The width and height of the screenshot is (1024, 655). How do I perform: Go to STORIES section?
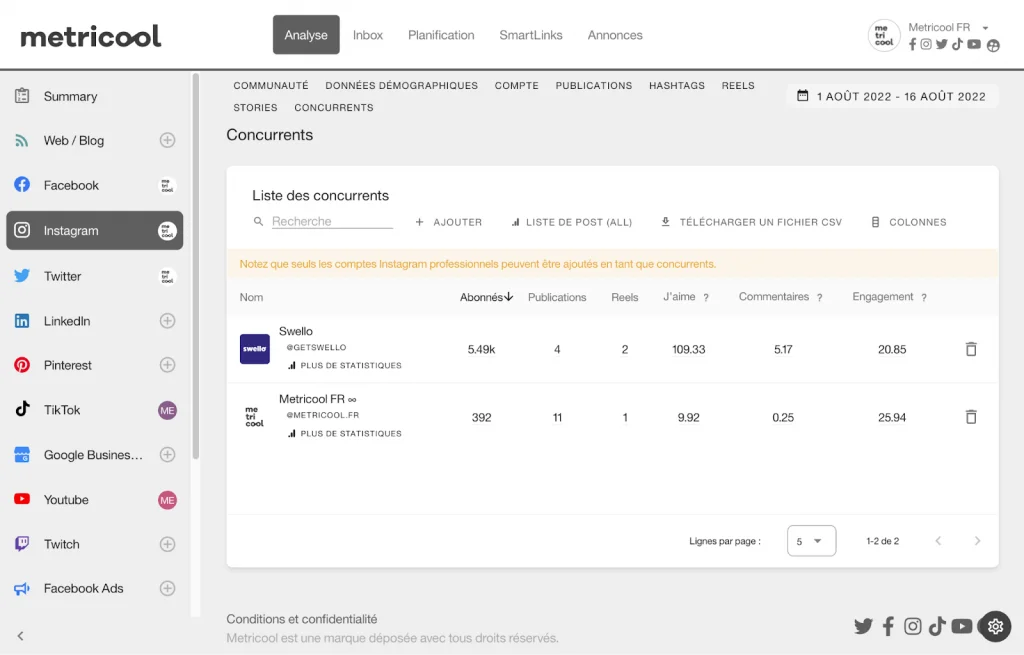pos(255,108)
